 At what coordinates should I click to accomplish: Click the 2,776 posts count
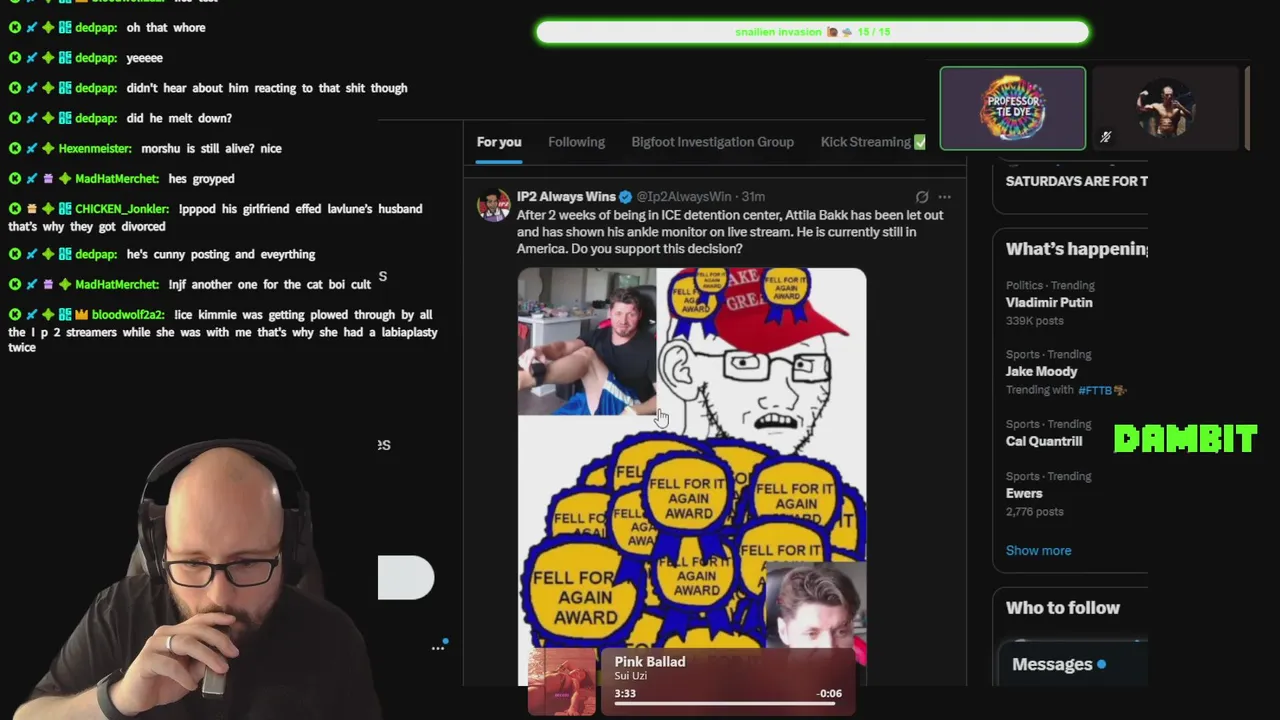tap(1034, 512)
